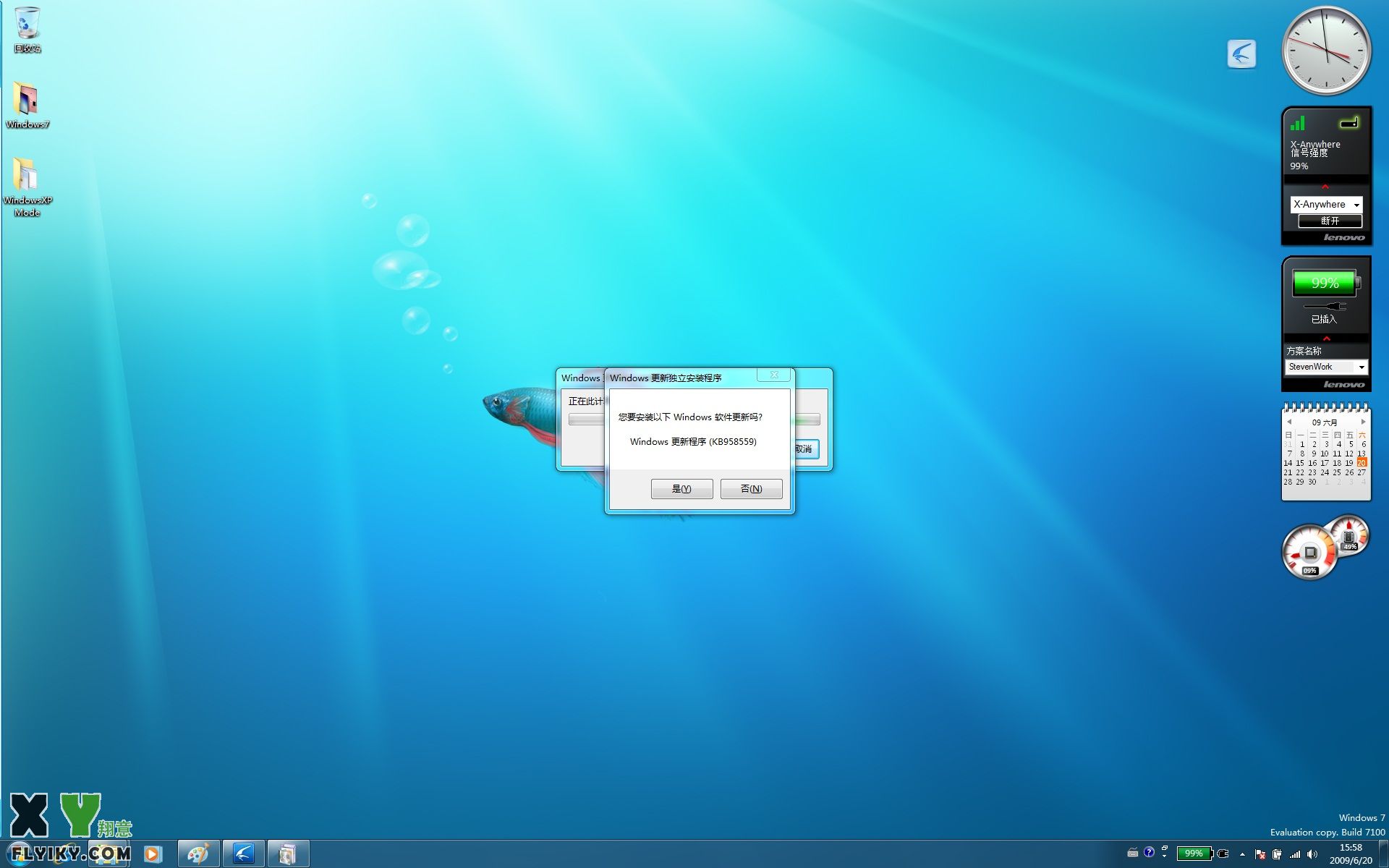Open the StevenWork power plan dropdown
The image size is (1389, 868).
(1327, 367)
